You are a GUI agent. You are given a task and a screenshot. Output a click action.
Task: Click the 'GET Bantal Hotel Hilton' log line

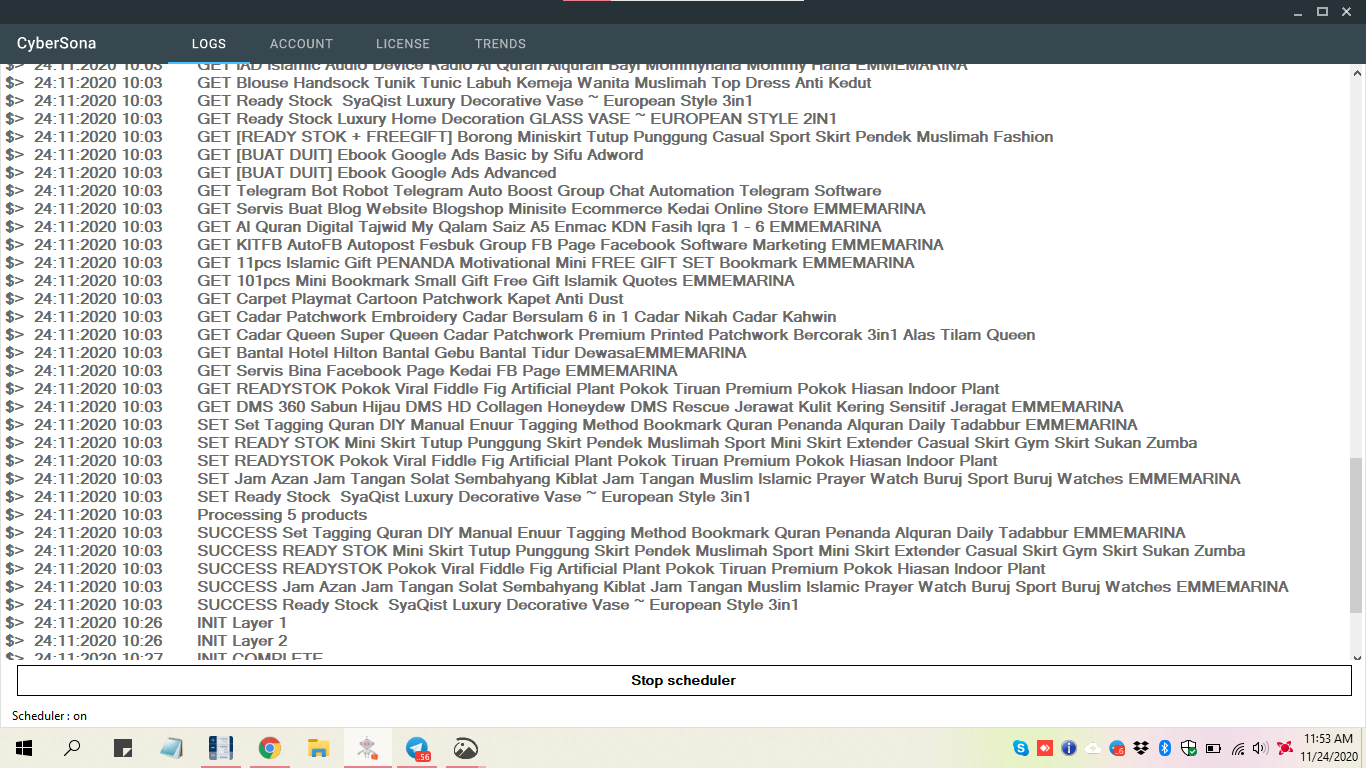472,353
